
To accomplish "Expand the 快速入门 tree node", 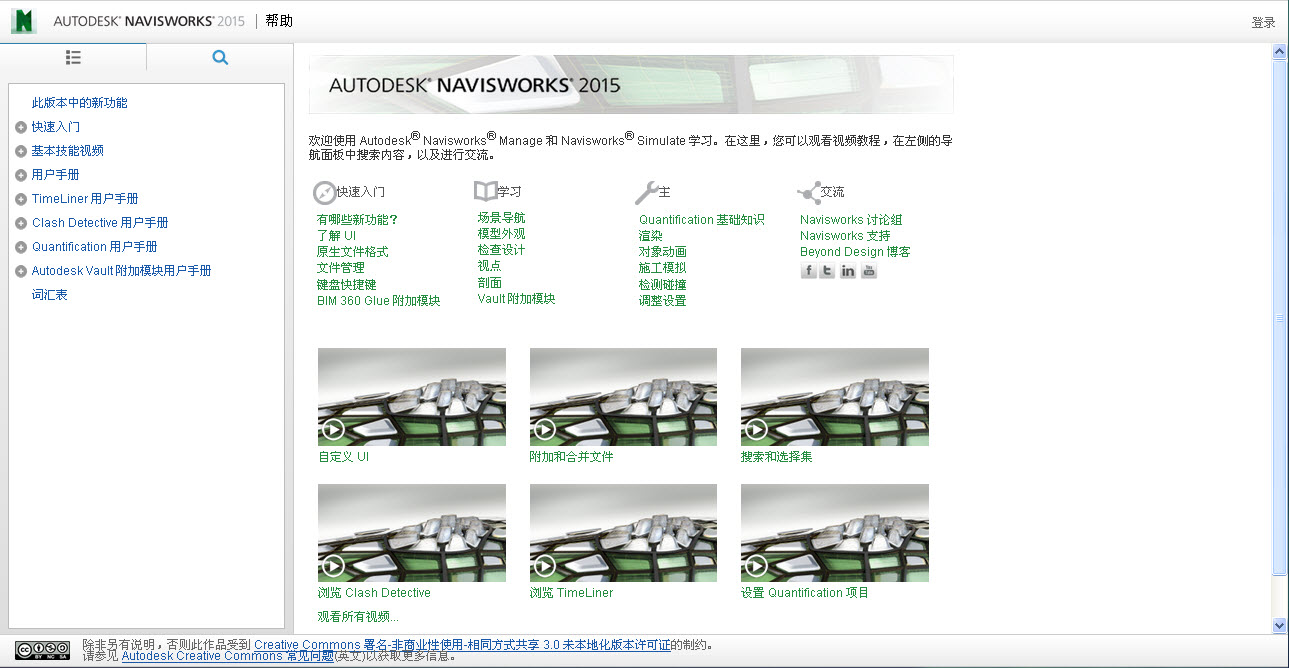I will pos(21,127).
